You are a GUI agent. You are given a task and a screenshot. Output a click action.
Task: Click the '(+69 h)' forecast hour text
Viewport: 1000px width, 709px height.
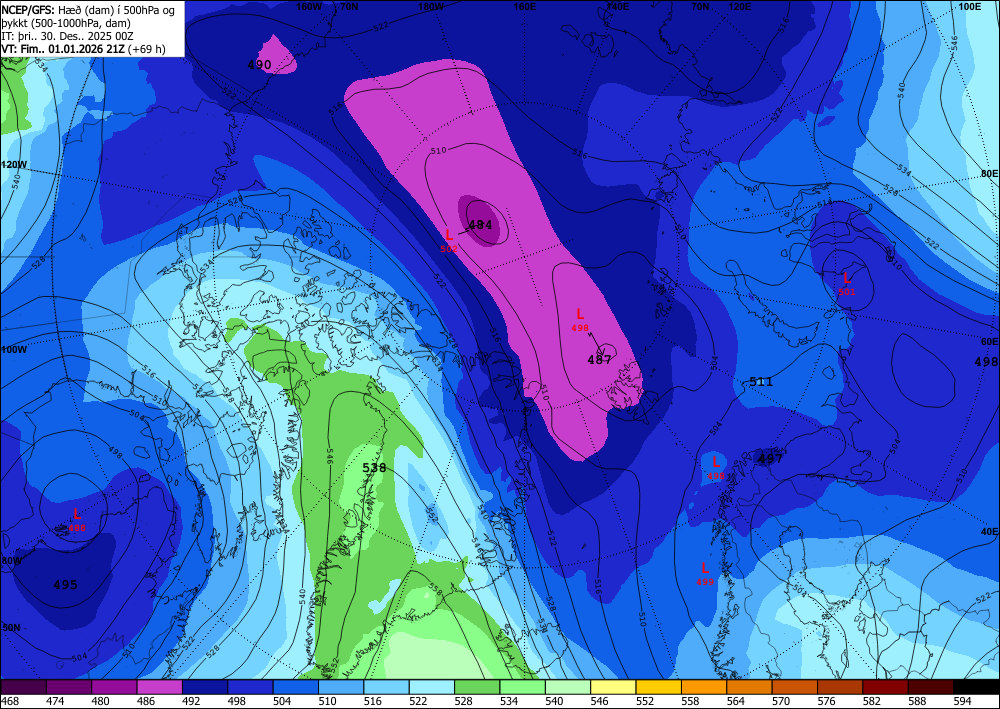147,49
